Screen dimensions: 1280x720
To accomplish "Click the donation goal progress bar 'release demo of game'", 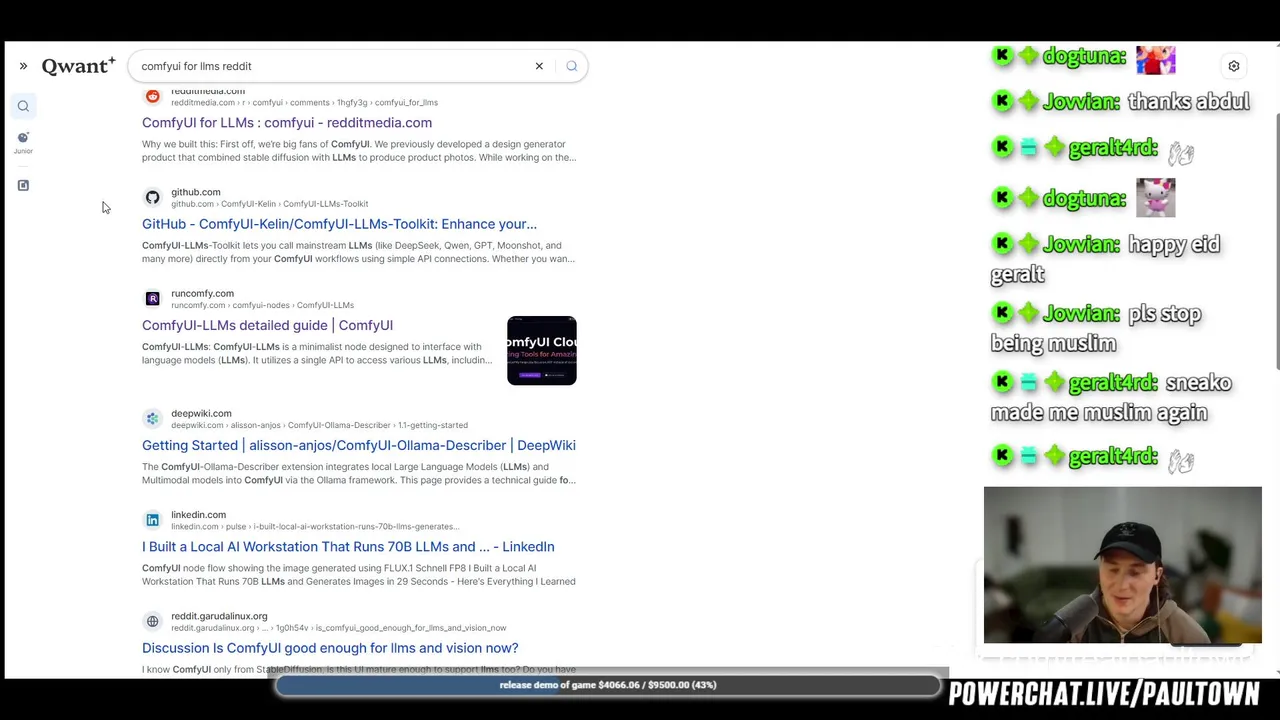I will click(608, 685).
